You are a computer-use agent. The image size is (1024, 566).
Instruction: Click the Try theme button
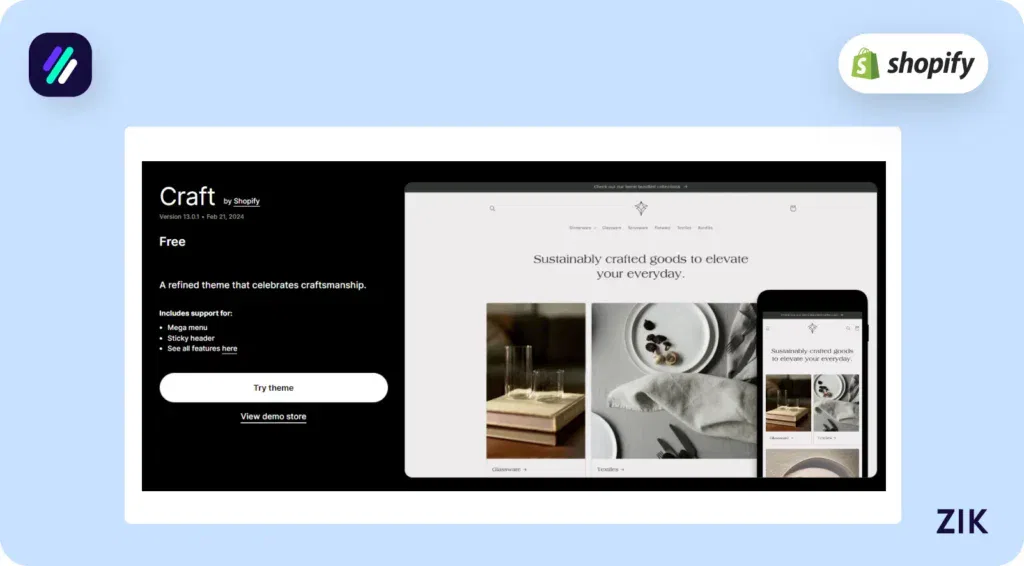[274, 388]
